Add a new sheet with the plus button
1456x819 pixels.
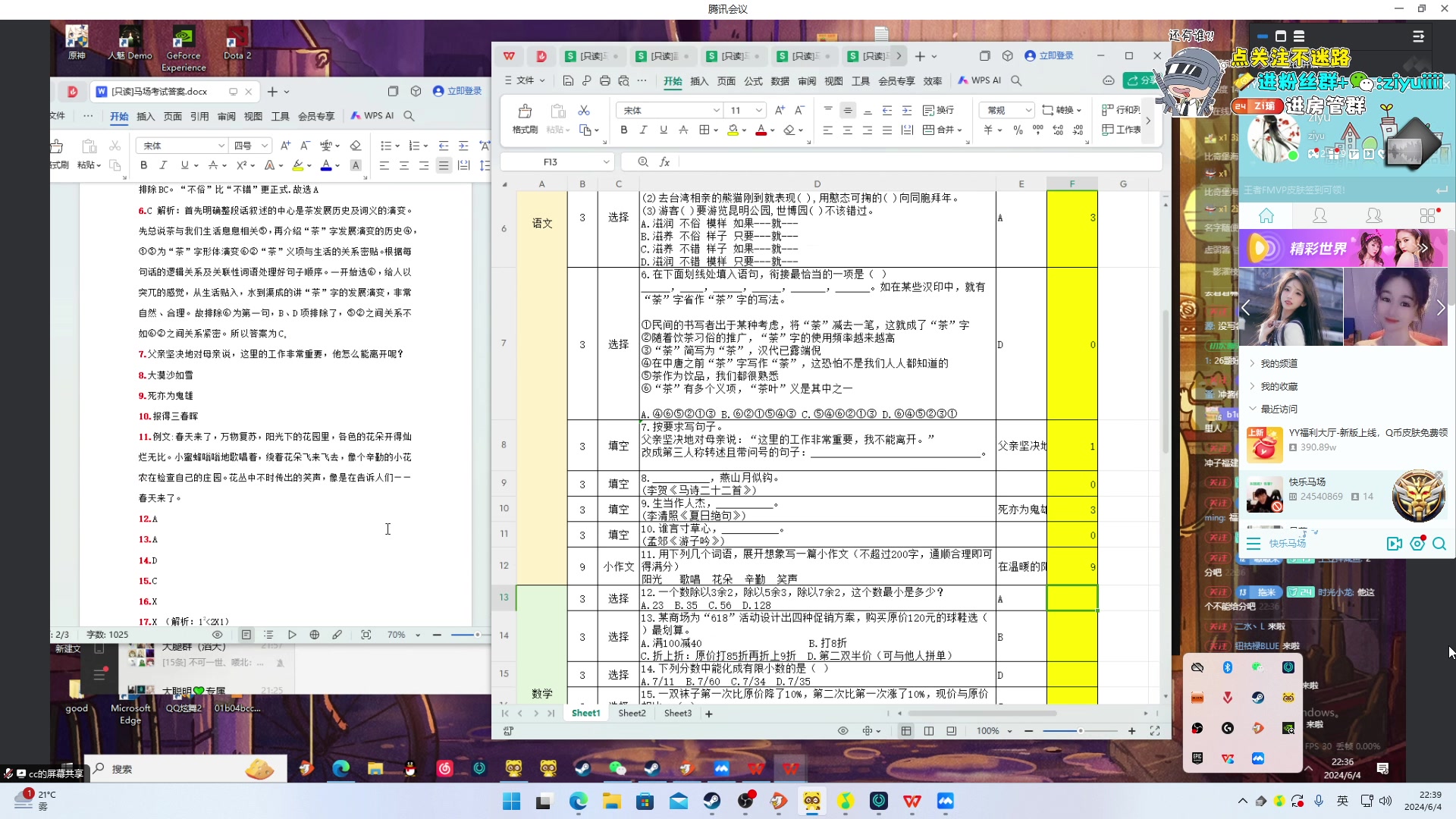pos(709,714)
